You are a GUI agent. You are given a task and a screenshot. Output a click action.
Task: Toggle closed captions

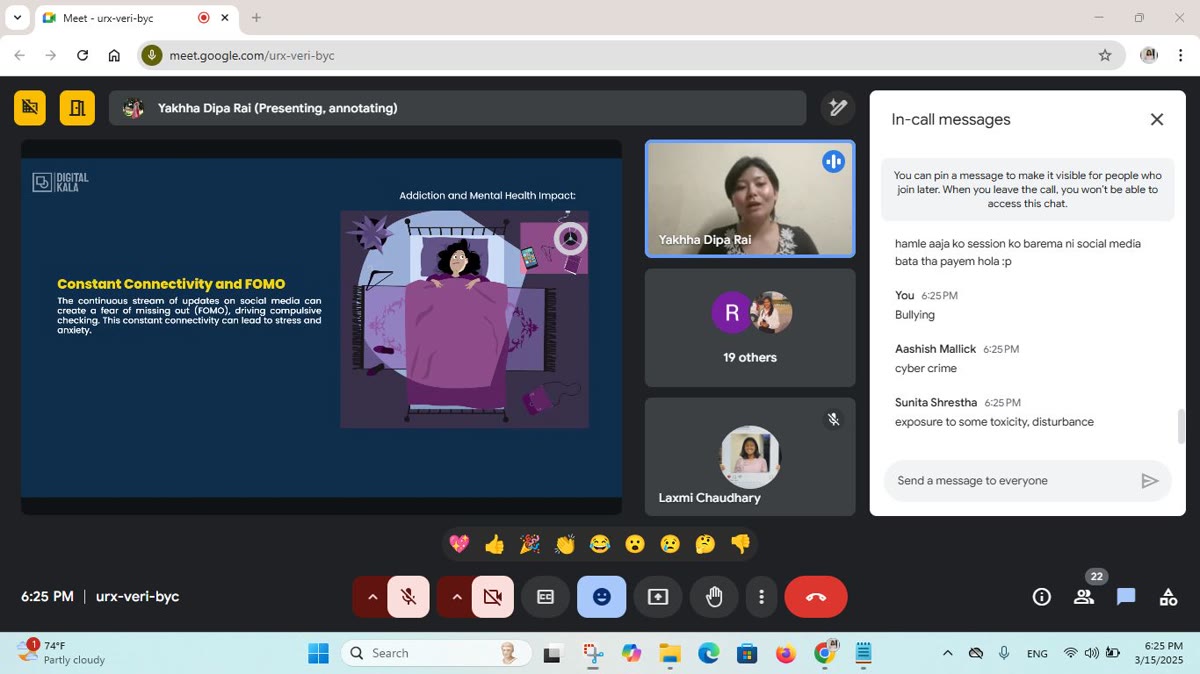click(x=546, y=597)
